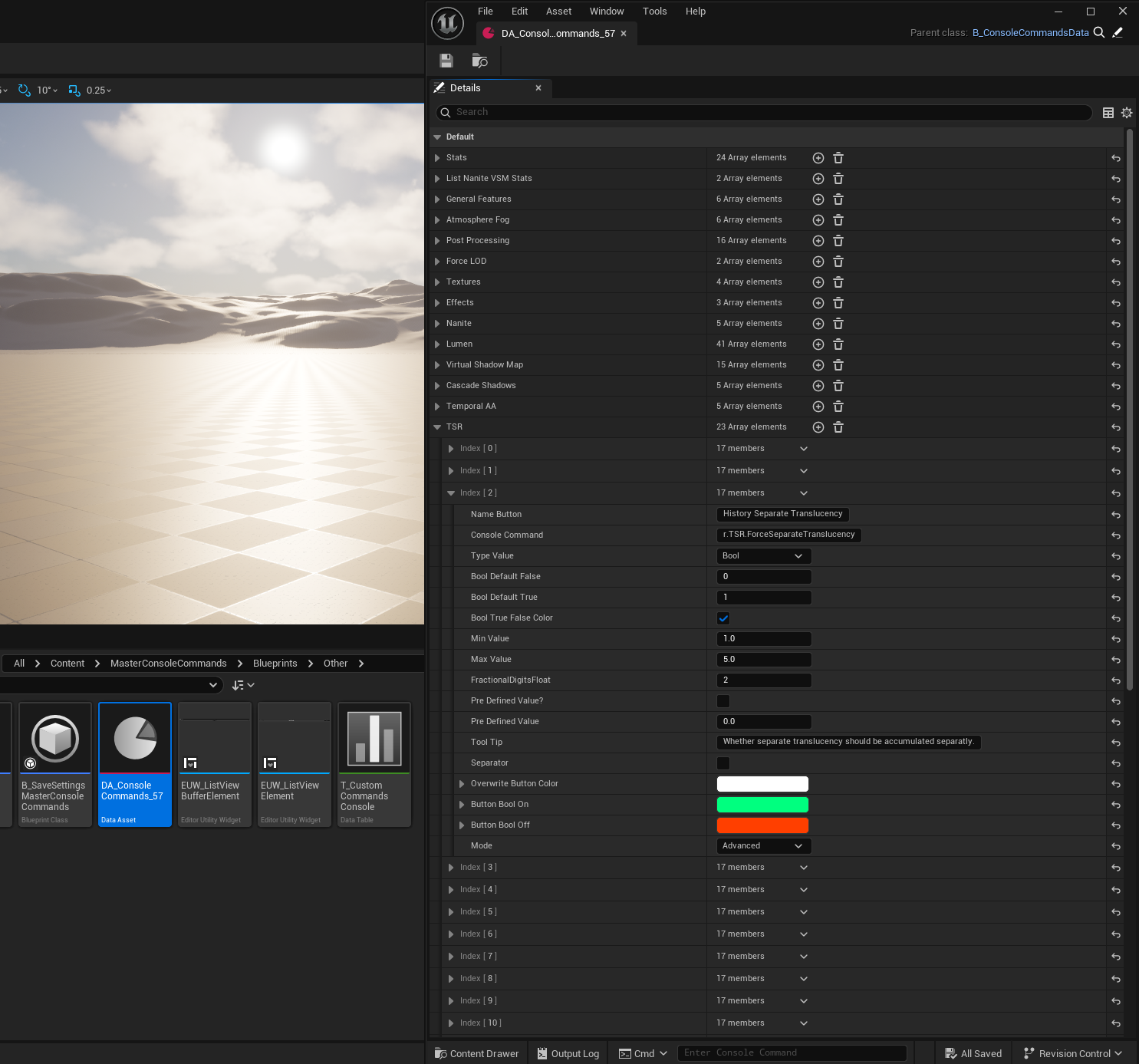
Task: Click the edit pencil icon beside parent class
Action: coord(1118,32)
